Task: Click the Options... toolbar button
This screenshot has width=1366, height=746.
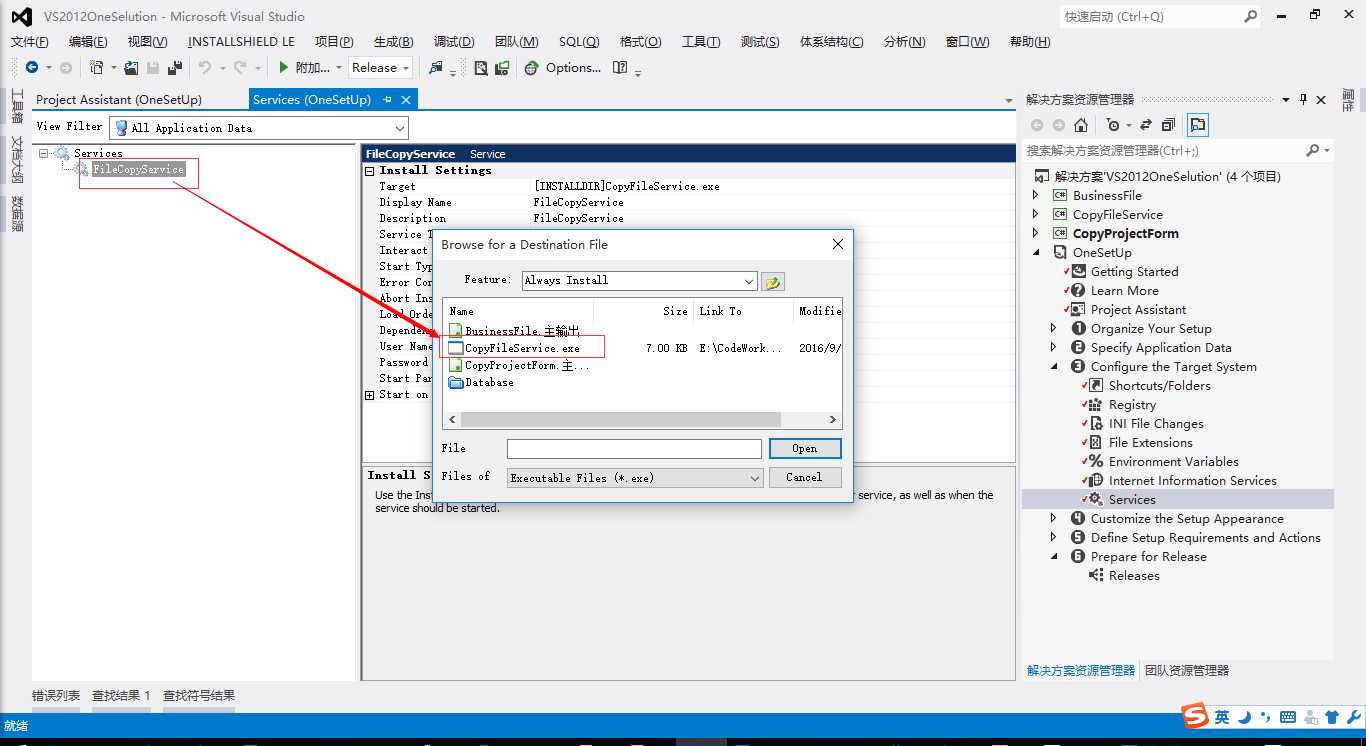Action: pyautogui.click(x=573, y=68)
